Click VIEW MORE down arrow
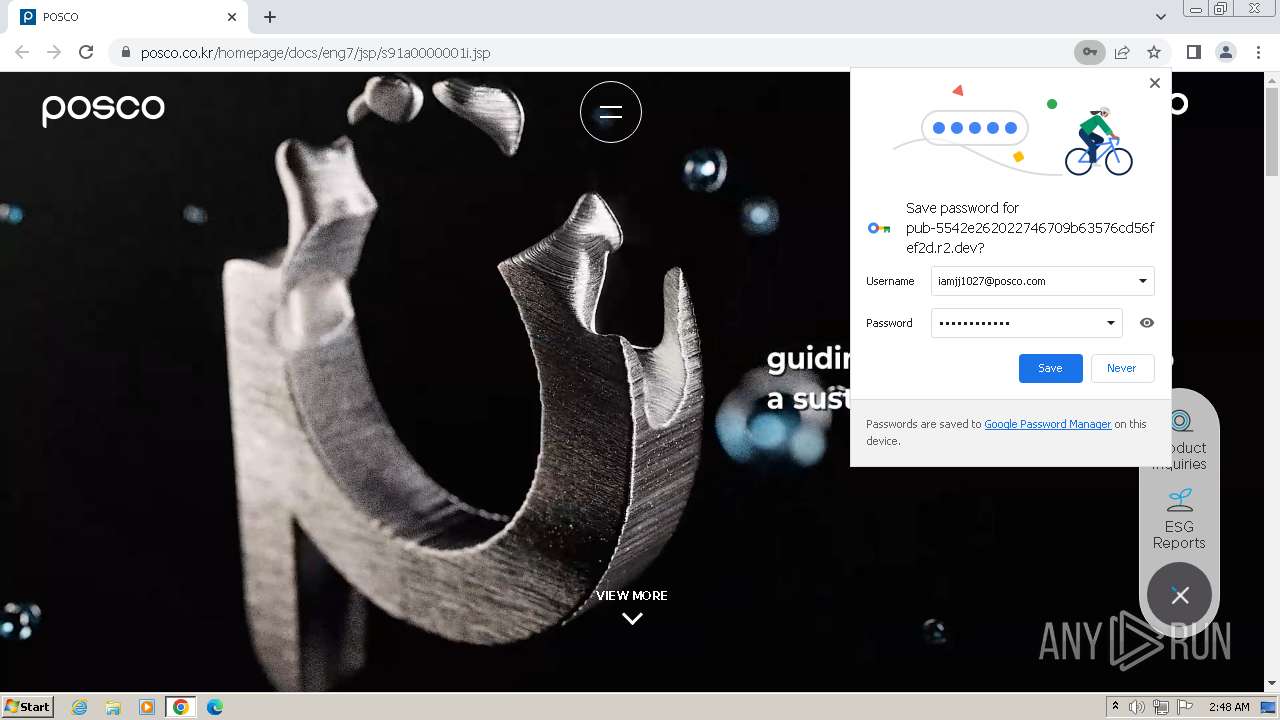Image resolution: width=1280 pixels, height=720 pixels. click(x=632, y=618)
